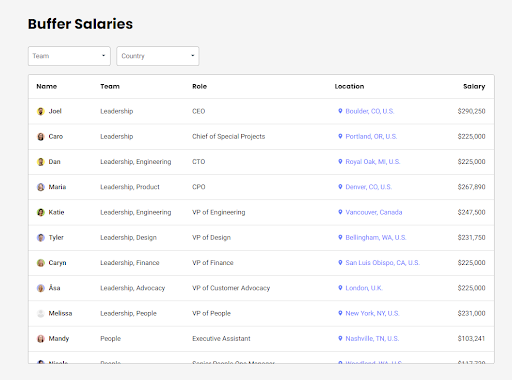Click Maria's avatar picture
512x380 pixels.
tap(41, 187)
